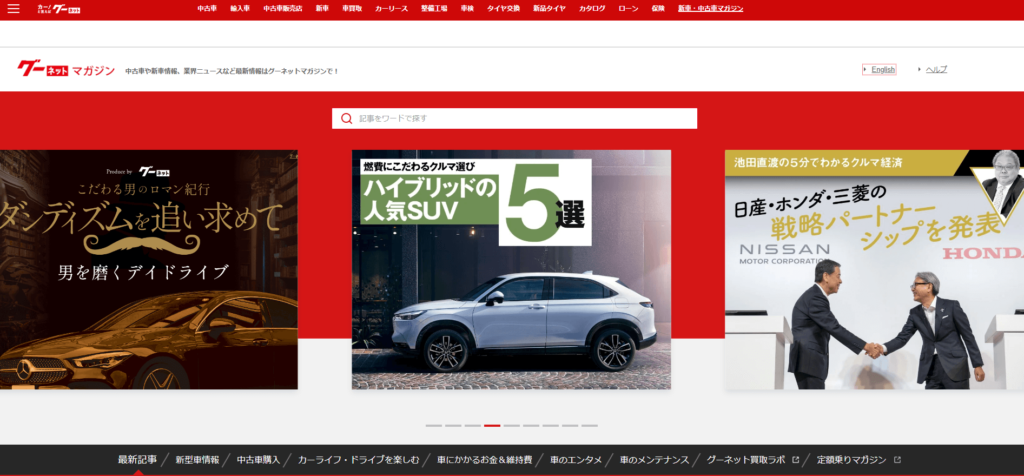Select first carousel indicator dash
The height and width of the screenshot is (476, 1024).
pyautogui.click(x=434, y=426)
